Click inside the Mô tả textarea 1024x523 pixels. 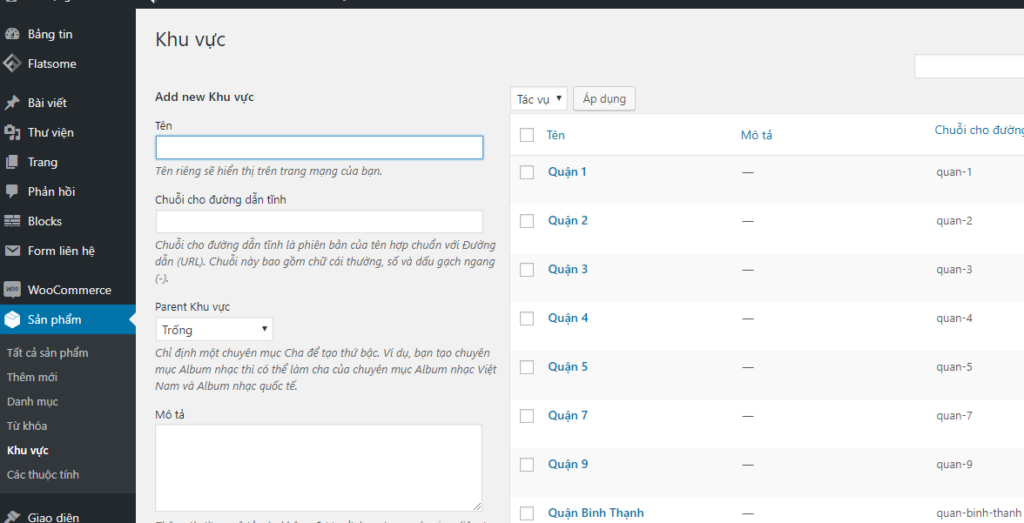coord(319,468)
